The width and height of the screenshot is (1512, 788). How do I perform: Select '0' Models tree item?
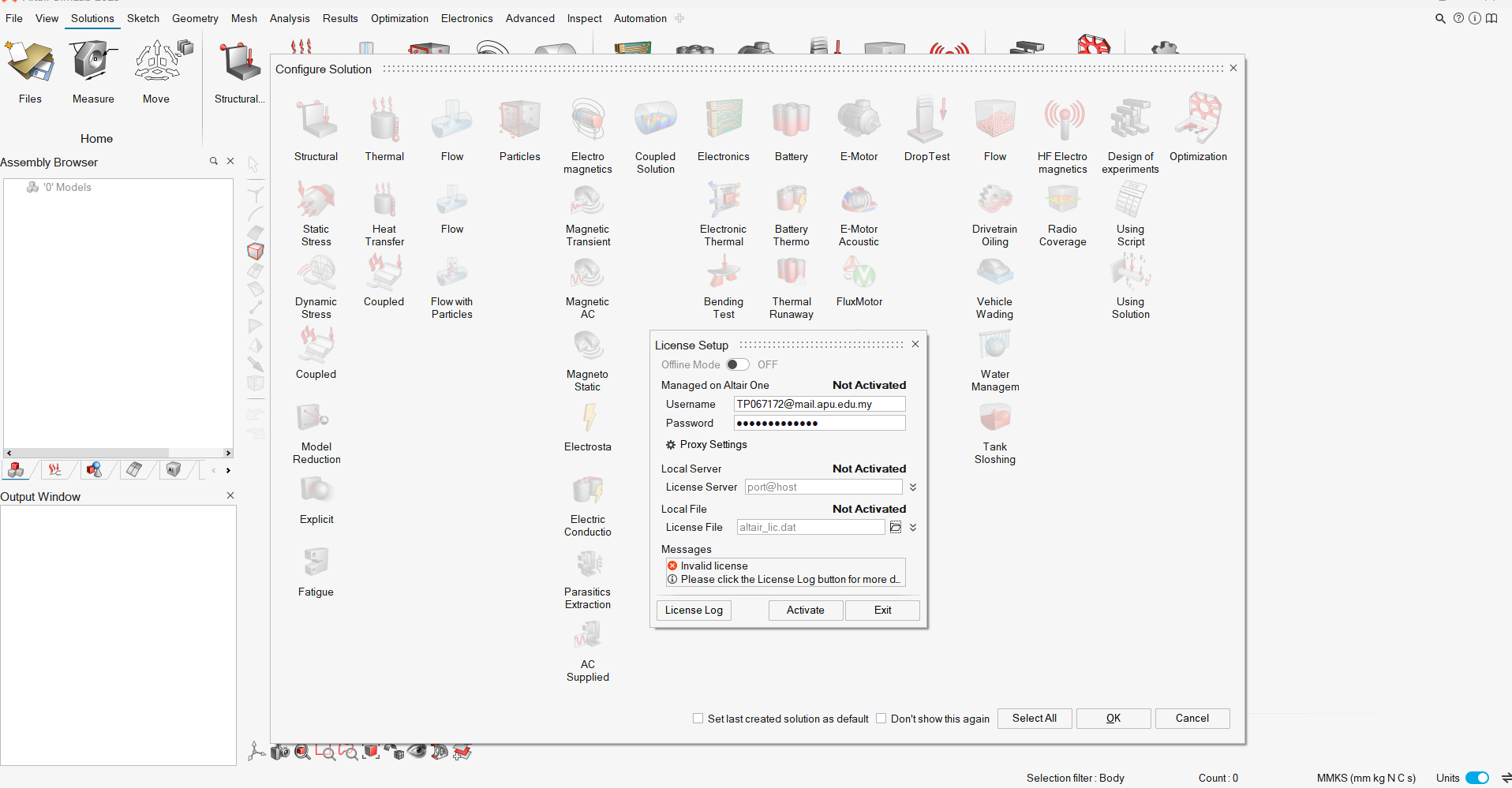coord(59,187)
